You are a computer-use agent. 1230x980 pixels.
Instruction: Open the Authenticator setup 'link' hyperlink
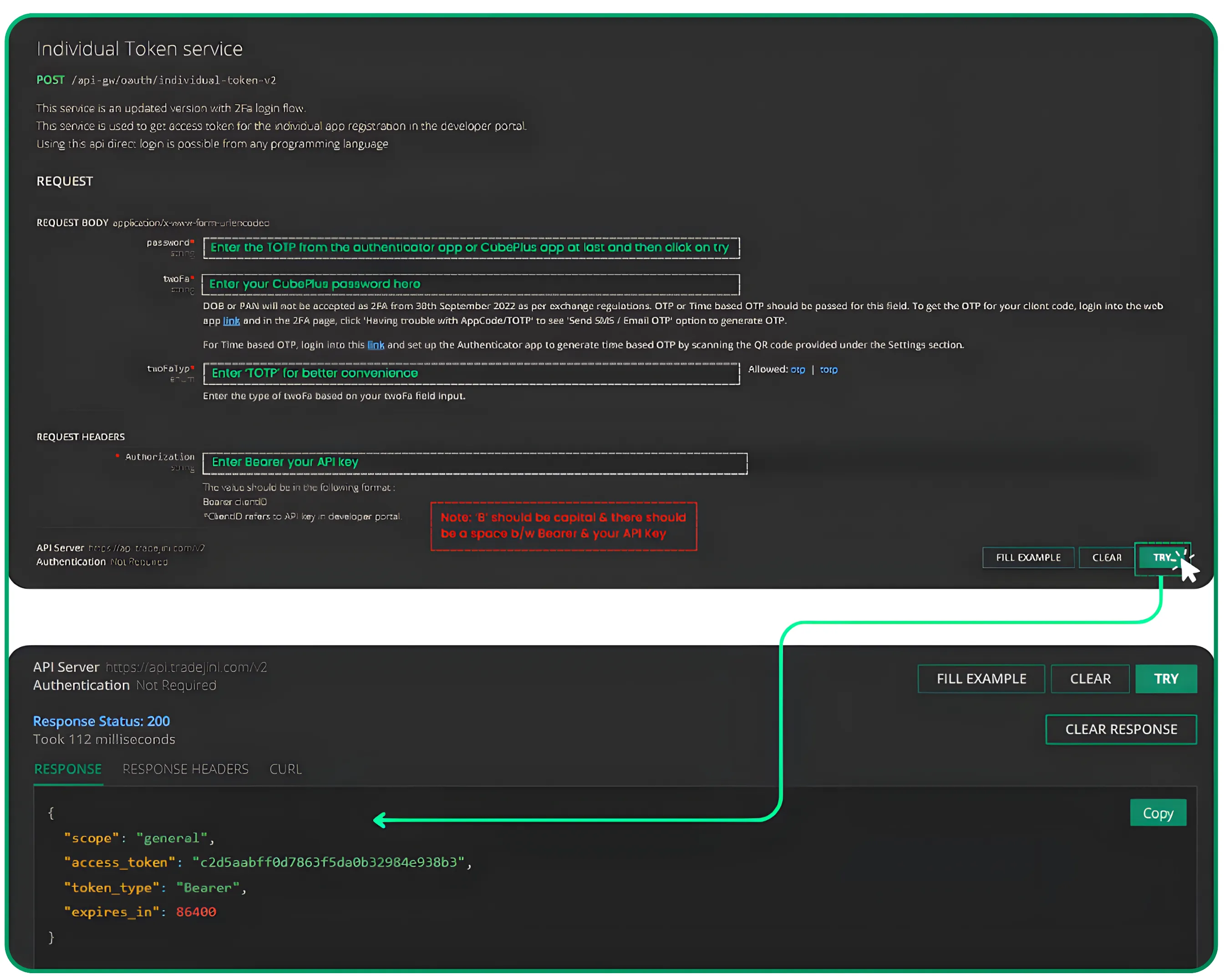pyautogui.click(x=376, y=345)
